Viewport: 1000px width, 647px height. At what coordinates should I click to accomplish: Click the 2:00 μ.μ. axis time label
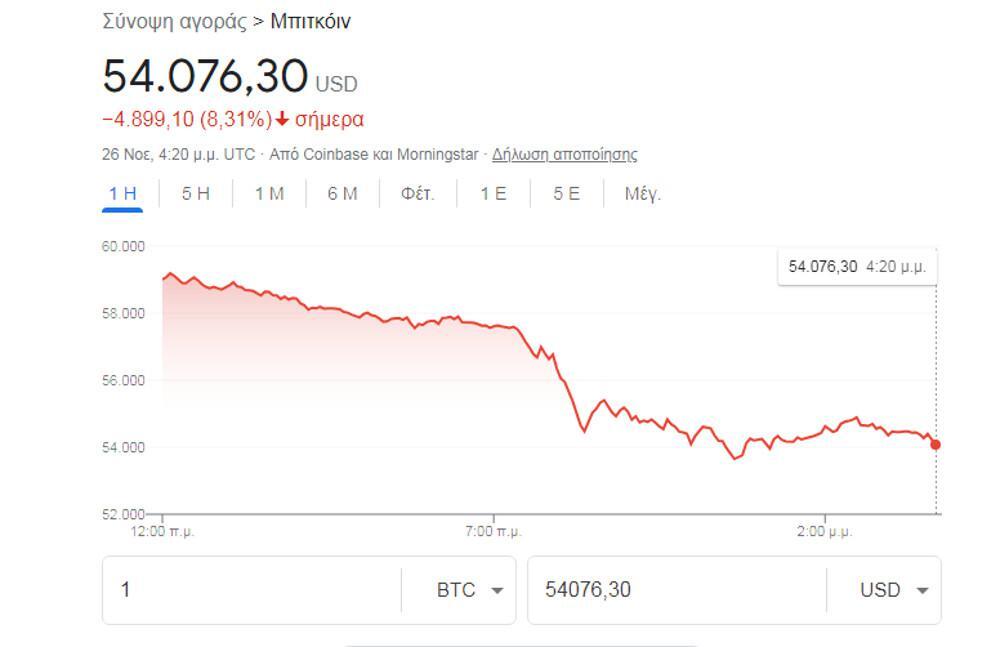click(x=825, y=531)
